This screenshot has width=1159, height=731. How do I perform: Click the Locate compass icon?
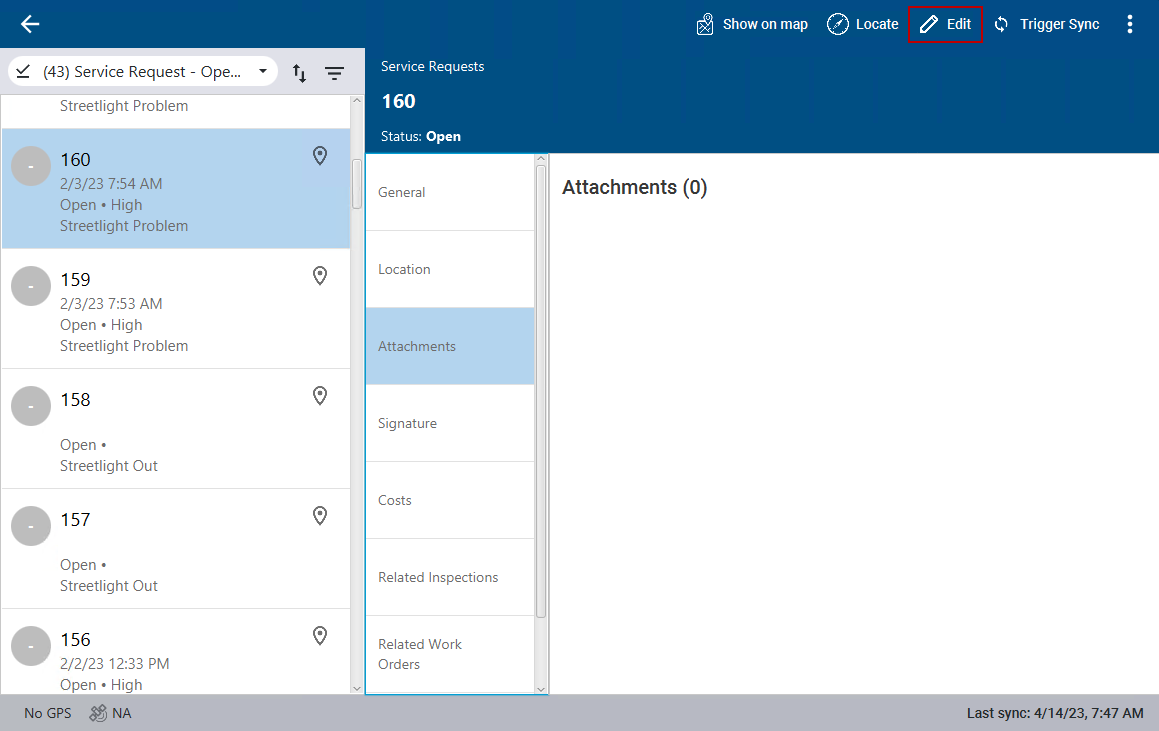[x=837, y=24]
